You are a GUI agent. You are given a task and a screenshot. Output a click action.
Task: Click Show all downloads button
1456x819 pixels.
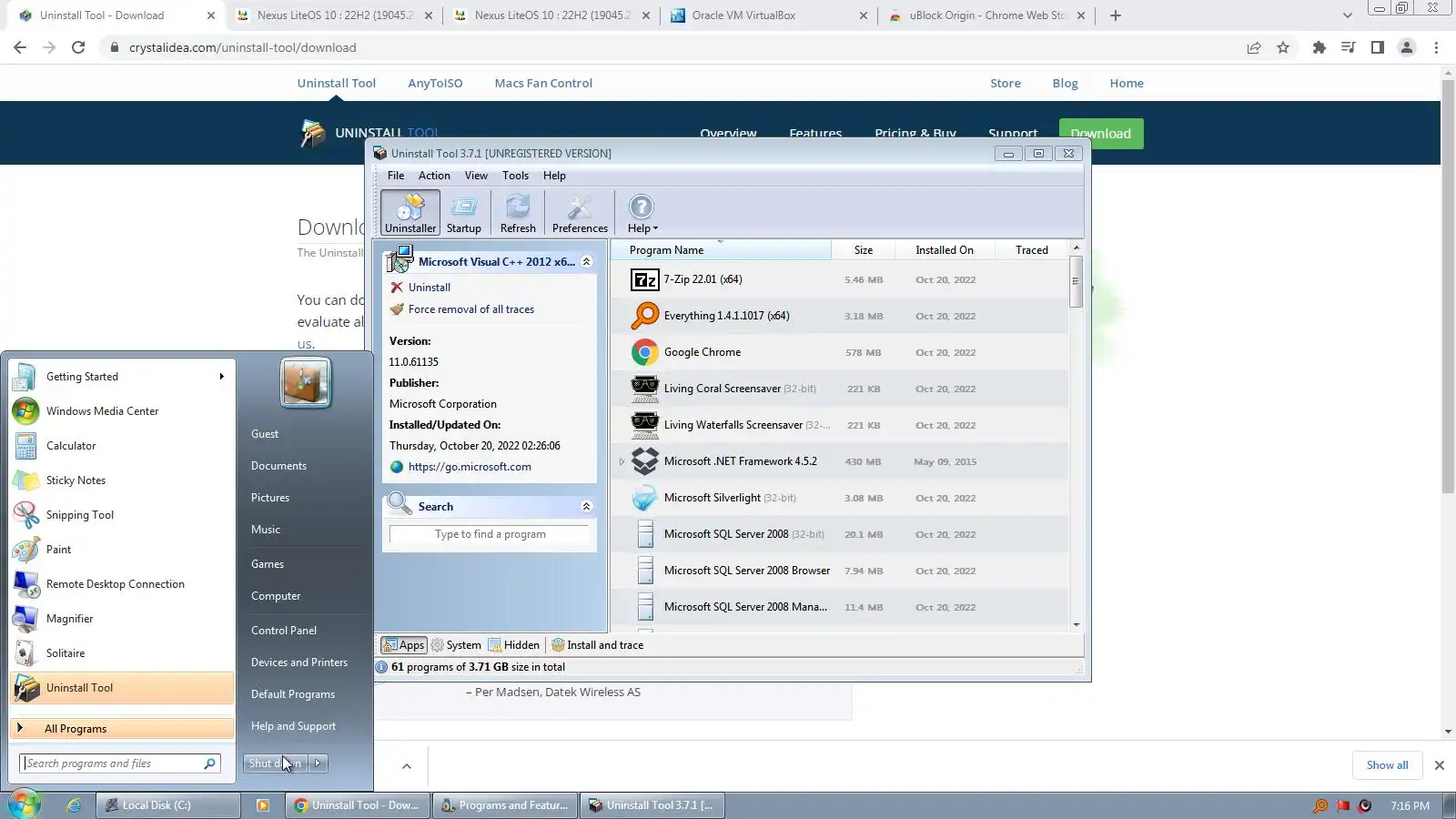point(1387,765)
